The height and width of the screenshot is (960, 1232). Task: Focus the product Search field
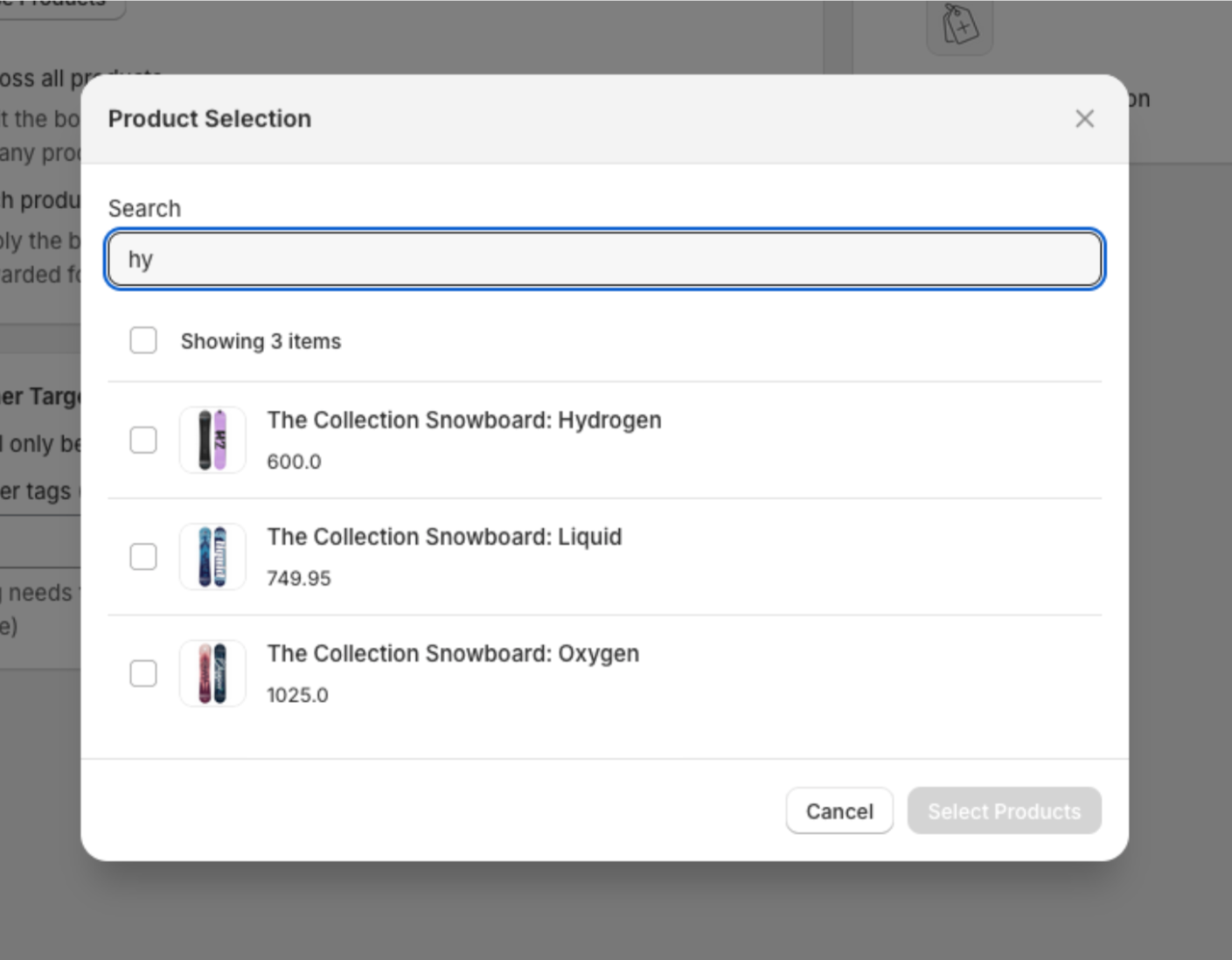[x=604, y=259]
